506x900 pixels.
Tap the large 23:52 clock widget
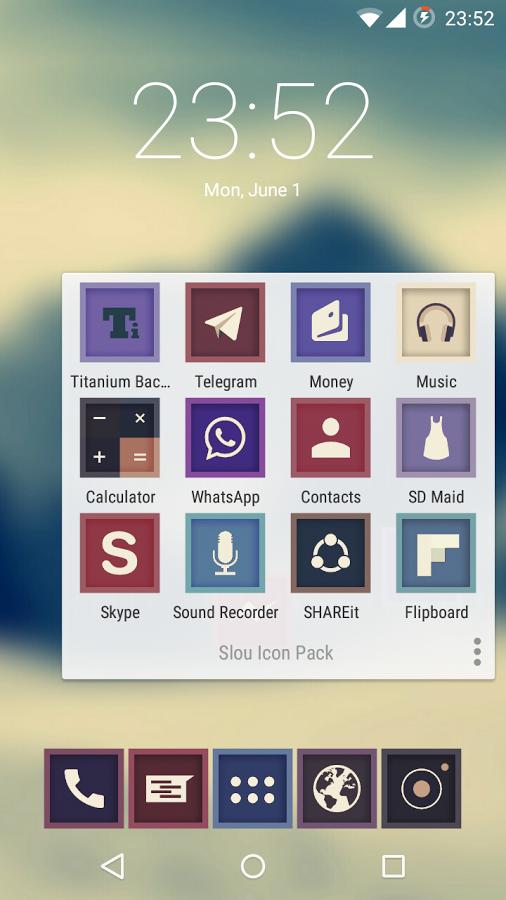pos(253,121)
